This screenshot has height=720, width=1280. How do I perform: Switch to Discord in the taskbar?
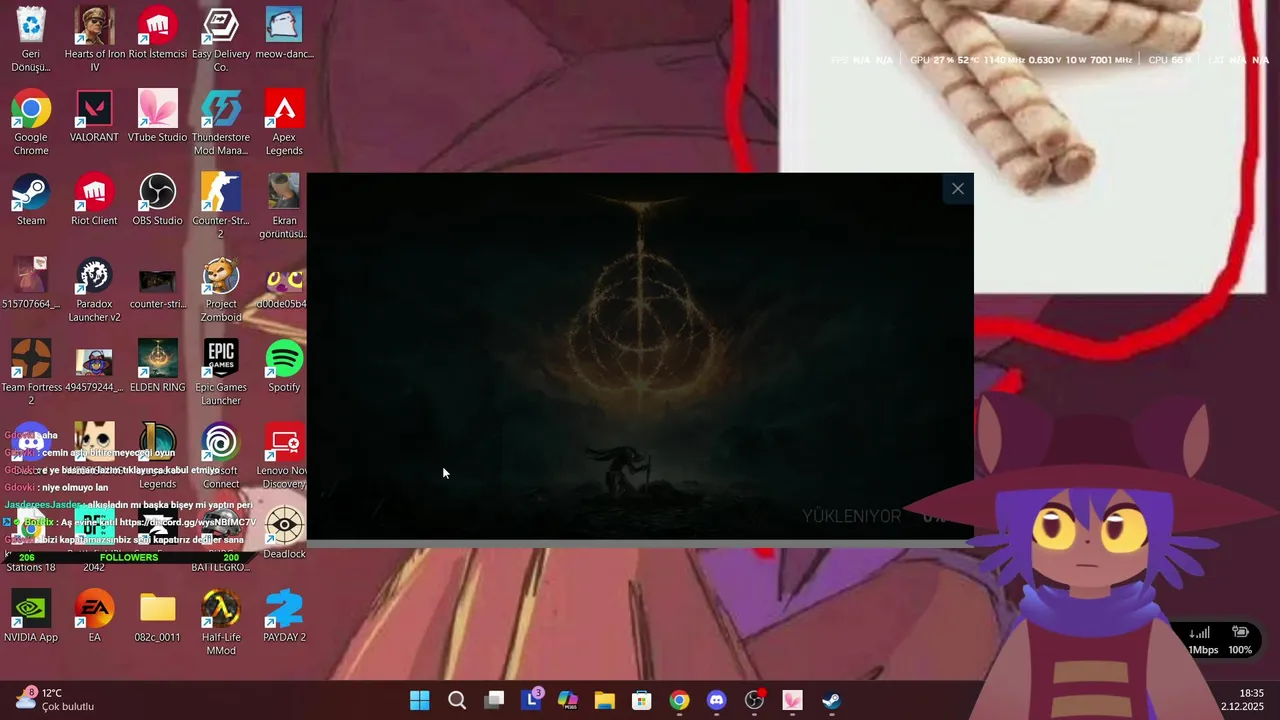[716, 700]
